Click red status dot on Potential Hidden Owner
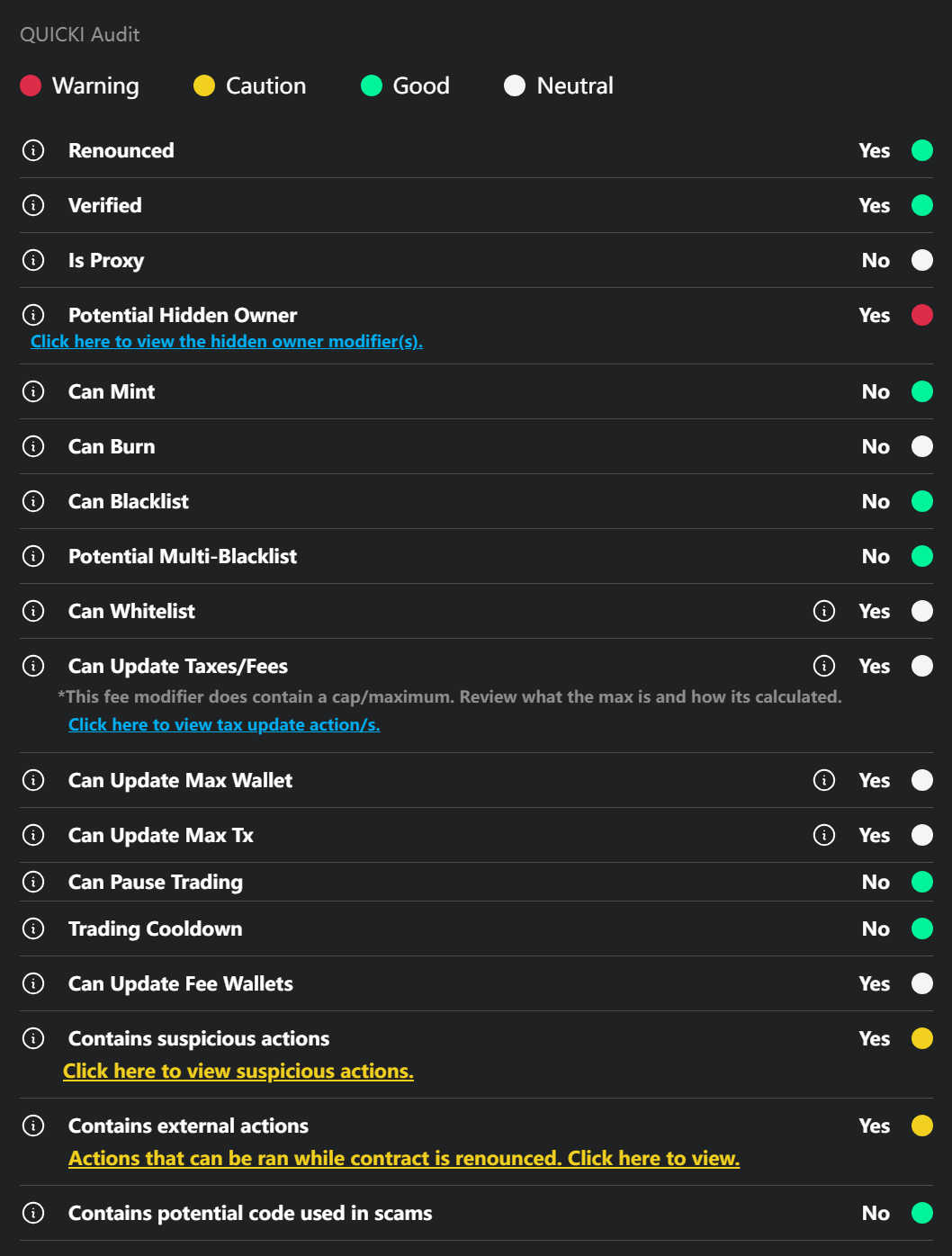This screenshot has height=1256, width=952. click(922, 315)
